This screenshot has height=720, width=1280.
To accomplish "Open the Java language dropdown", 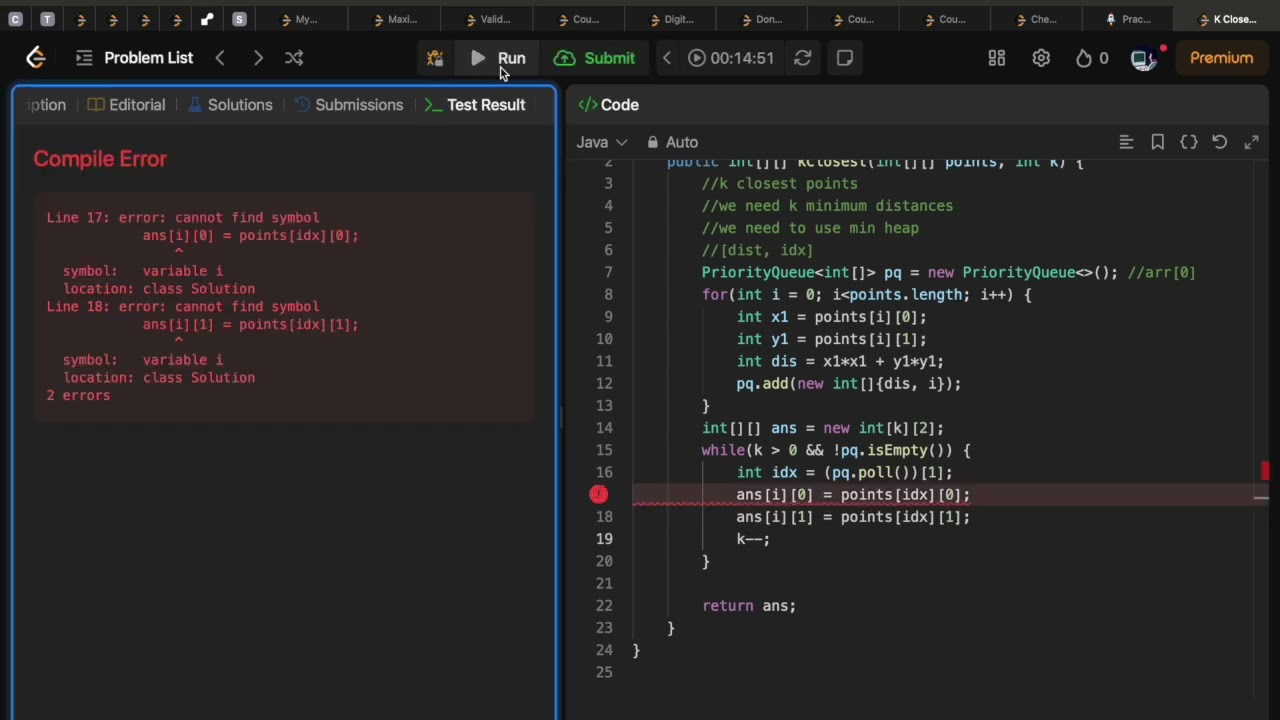I will coord(601,142).
